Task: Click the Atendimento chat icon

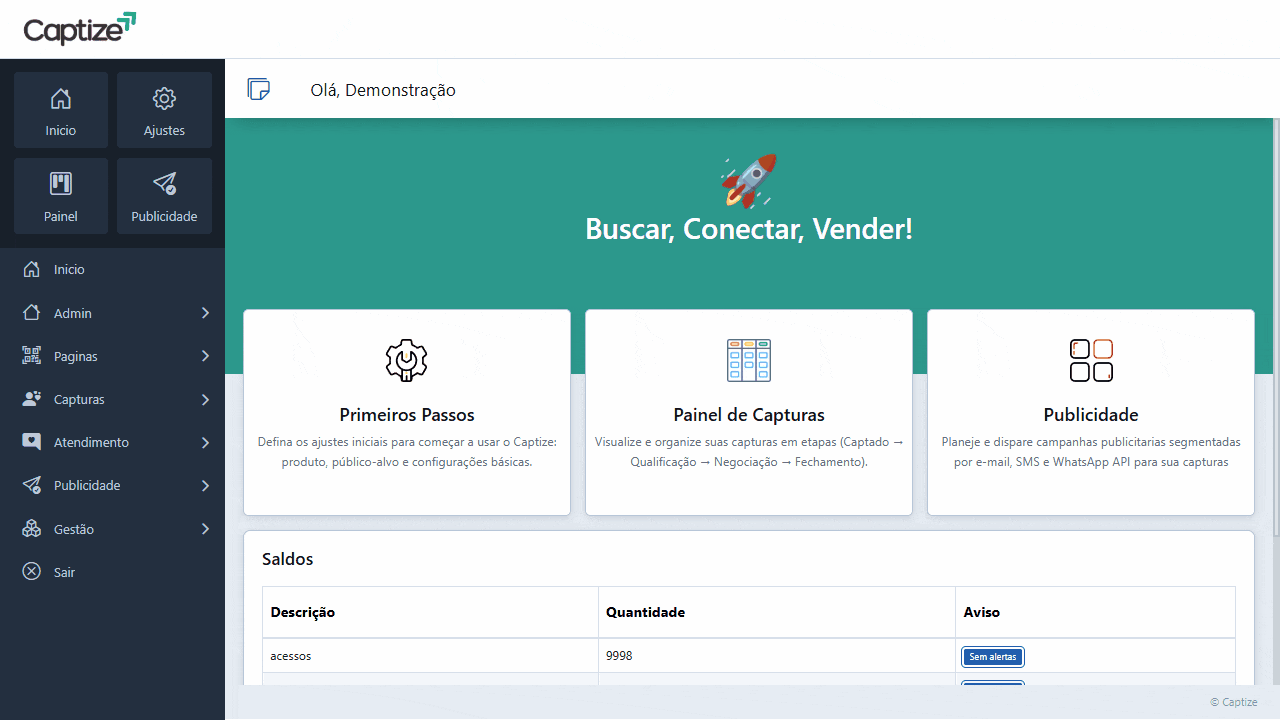Action: (x=31, y=441)
